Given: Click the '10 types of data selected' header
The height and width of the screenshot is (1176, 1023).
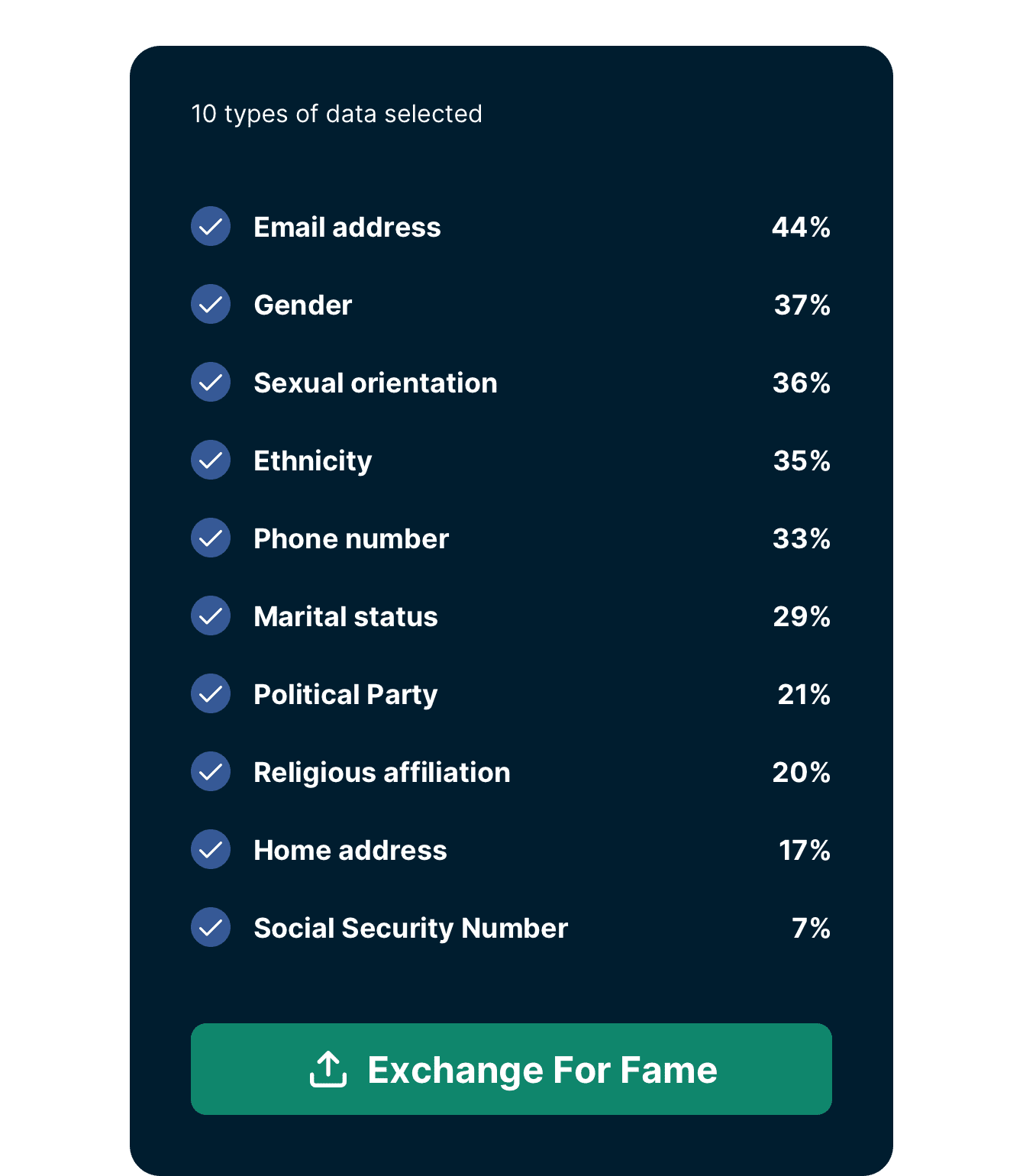Looking at the screenshot, I should tap(336, 113).
